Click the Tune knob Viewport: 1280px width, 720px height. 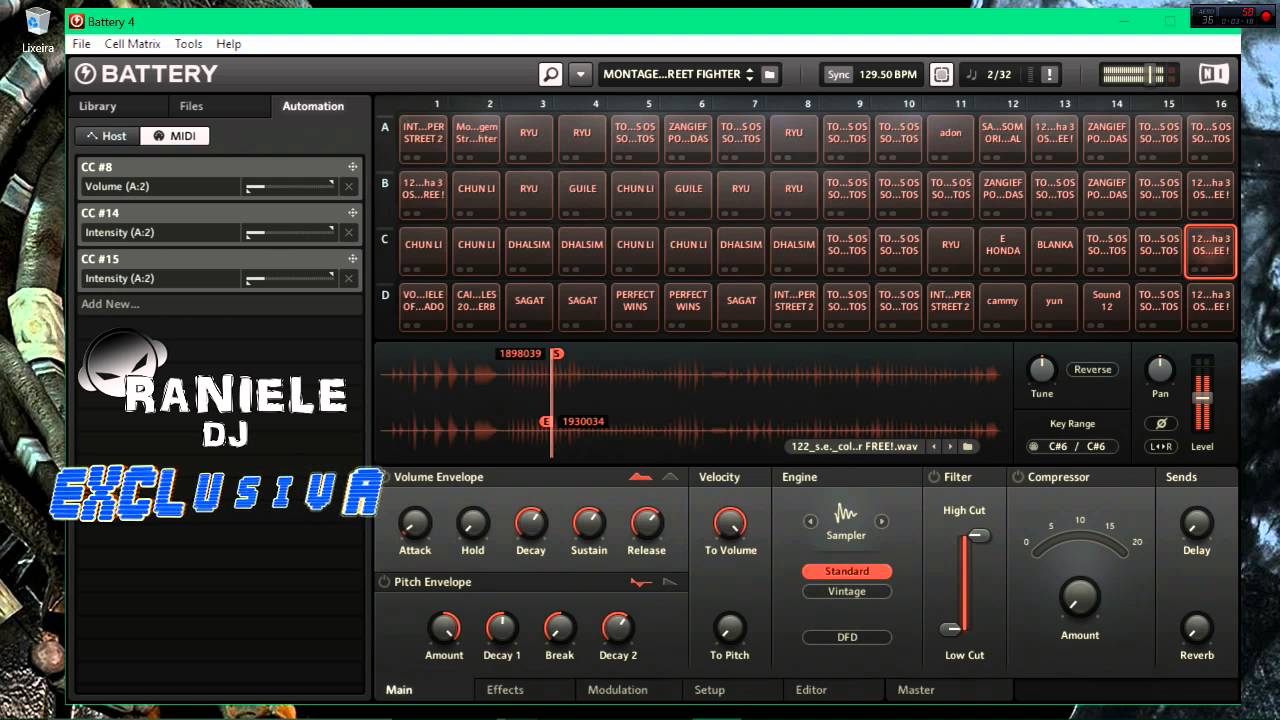[x=1042, y=370]
